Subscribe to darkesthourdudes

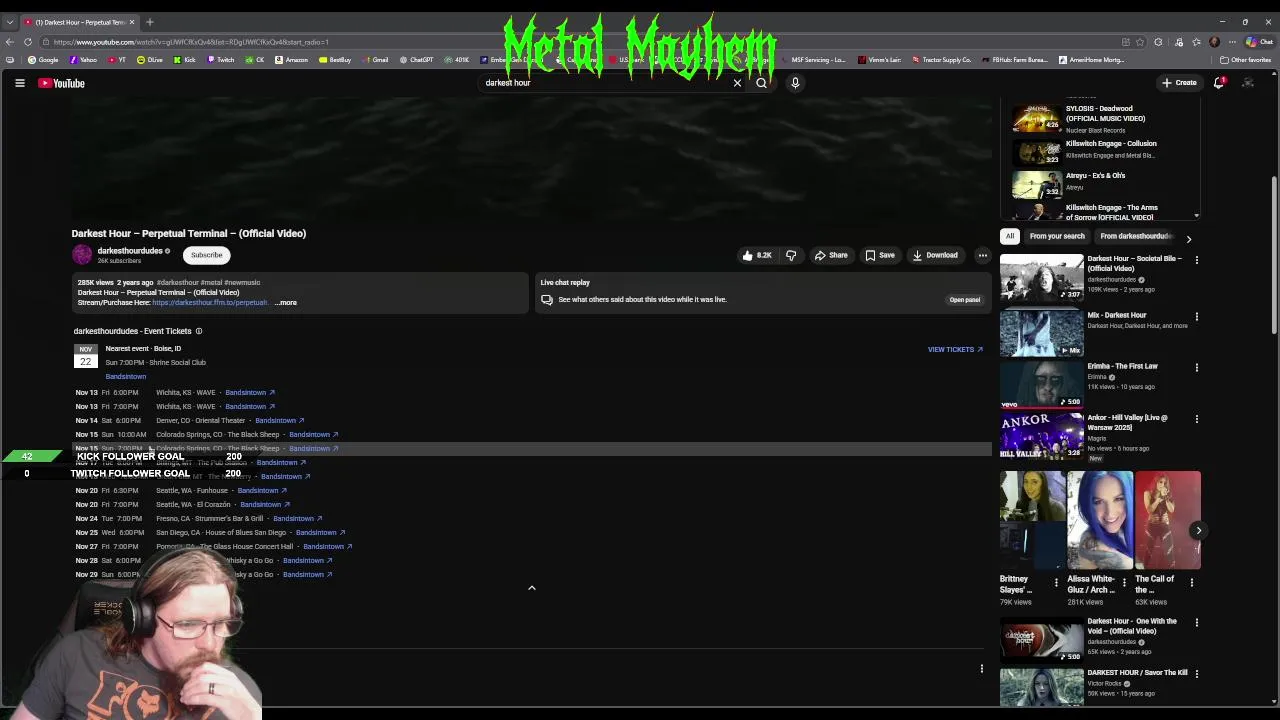[207, 255]
